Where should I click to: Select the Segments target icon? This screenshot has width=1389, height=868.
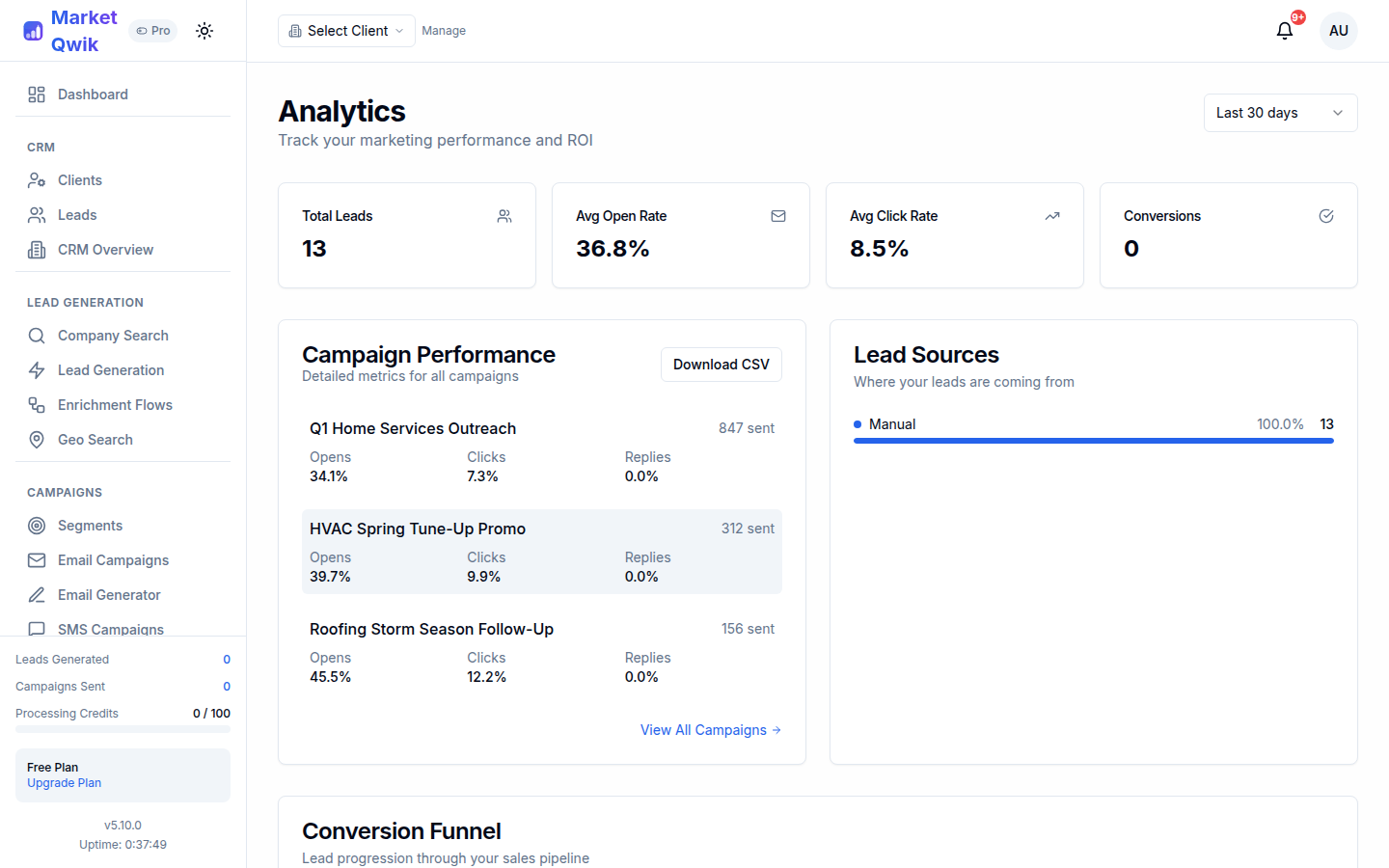click(36, 525)
